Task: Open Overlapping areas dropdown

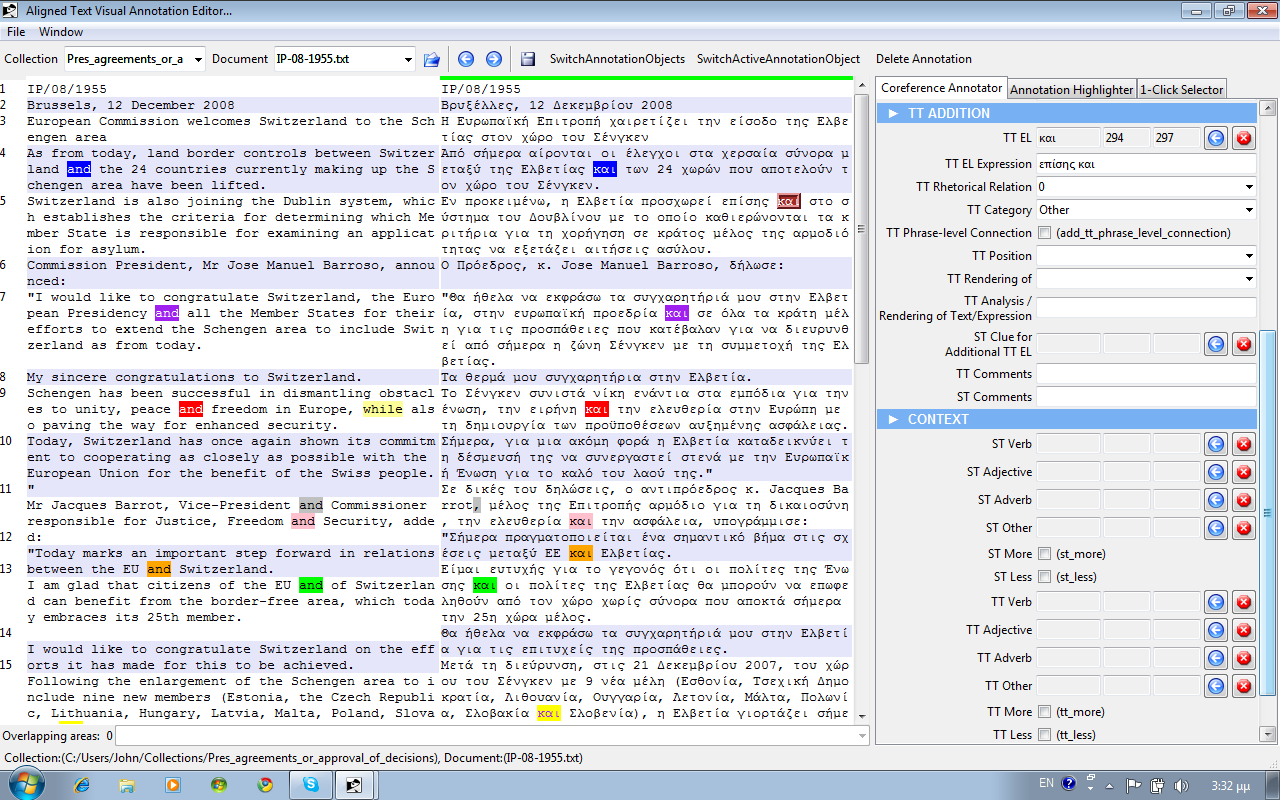Action: point(493,736)
